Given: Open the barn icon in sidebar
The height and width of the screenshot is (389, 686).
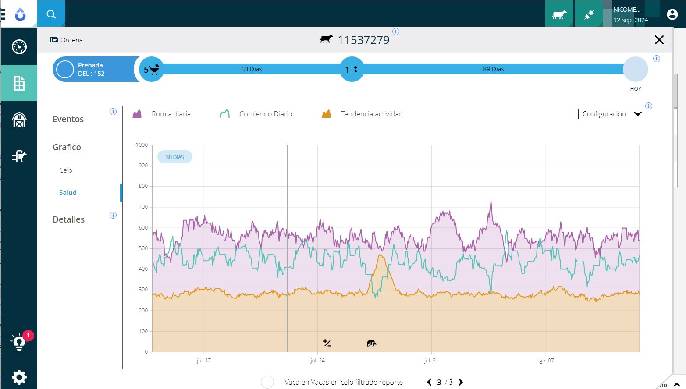Looking at the screenshot, I should [x=19, y=119].
